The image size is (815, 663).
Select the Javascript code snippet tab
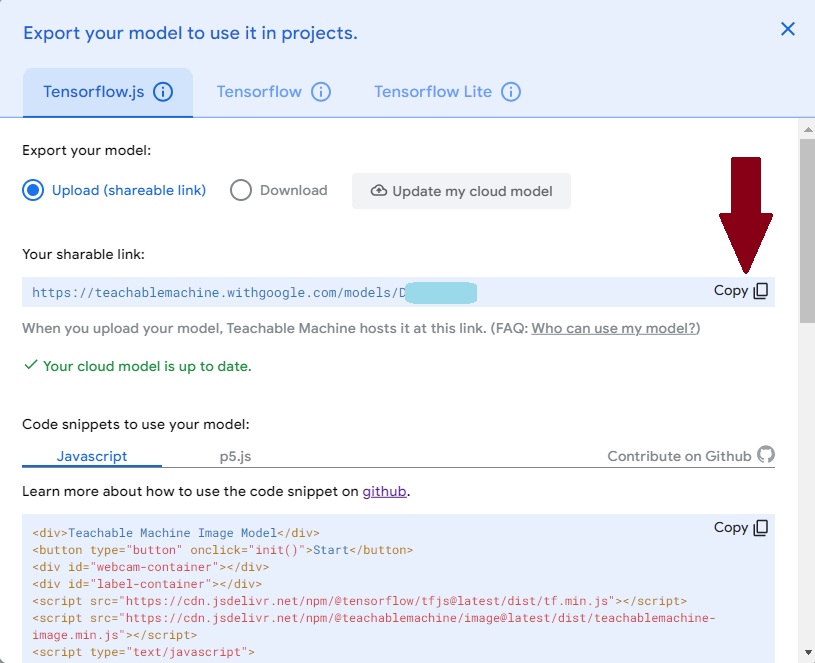coord(91,456)
